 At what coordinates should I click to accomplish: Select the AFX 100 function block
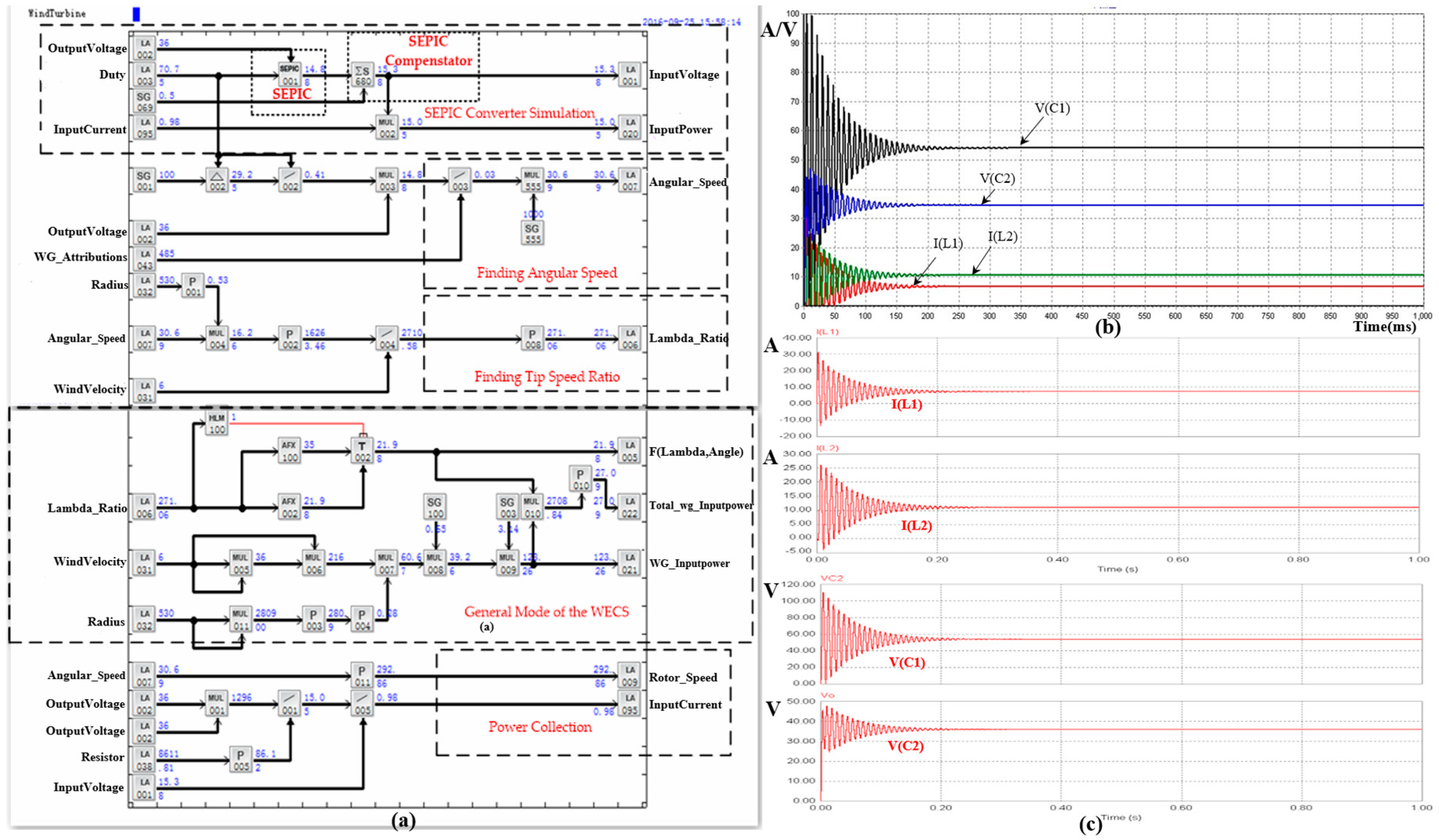289,451
